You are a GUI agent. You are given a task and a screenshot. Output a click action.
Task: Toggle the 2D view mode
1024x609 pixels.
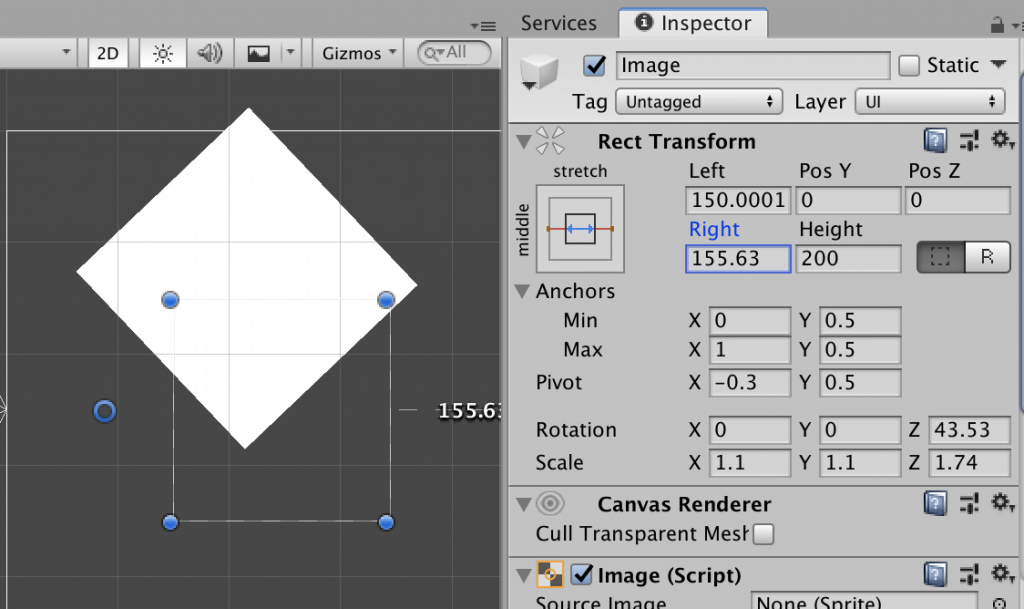pos(107,53)
